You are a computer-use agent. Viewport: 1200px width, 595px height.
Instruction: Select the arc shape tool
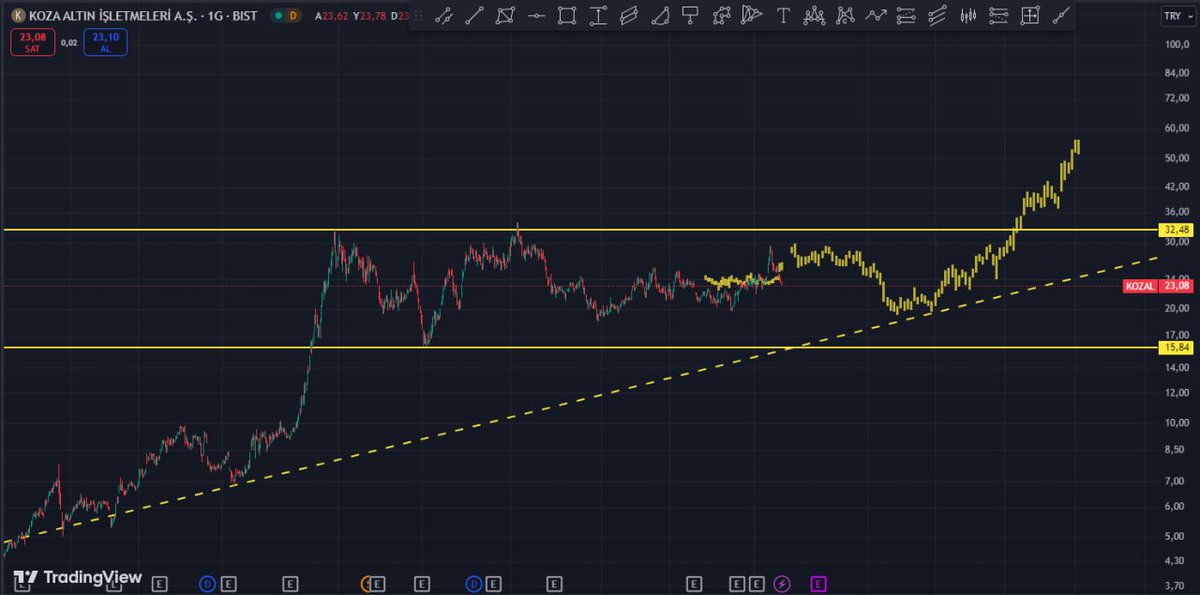660,15
